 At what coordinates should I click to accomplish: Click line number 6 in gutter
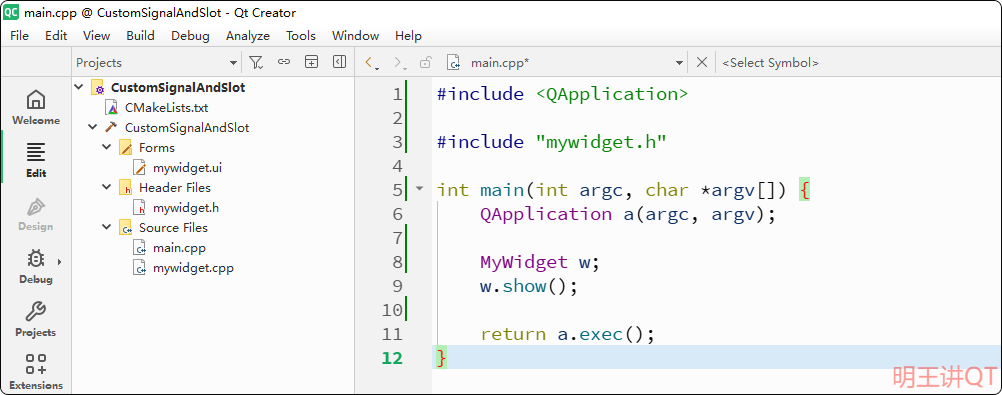tap(397, 214)
